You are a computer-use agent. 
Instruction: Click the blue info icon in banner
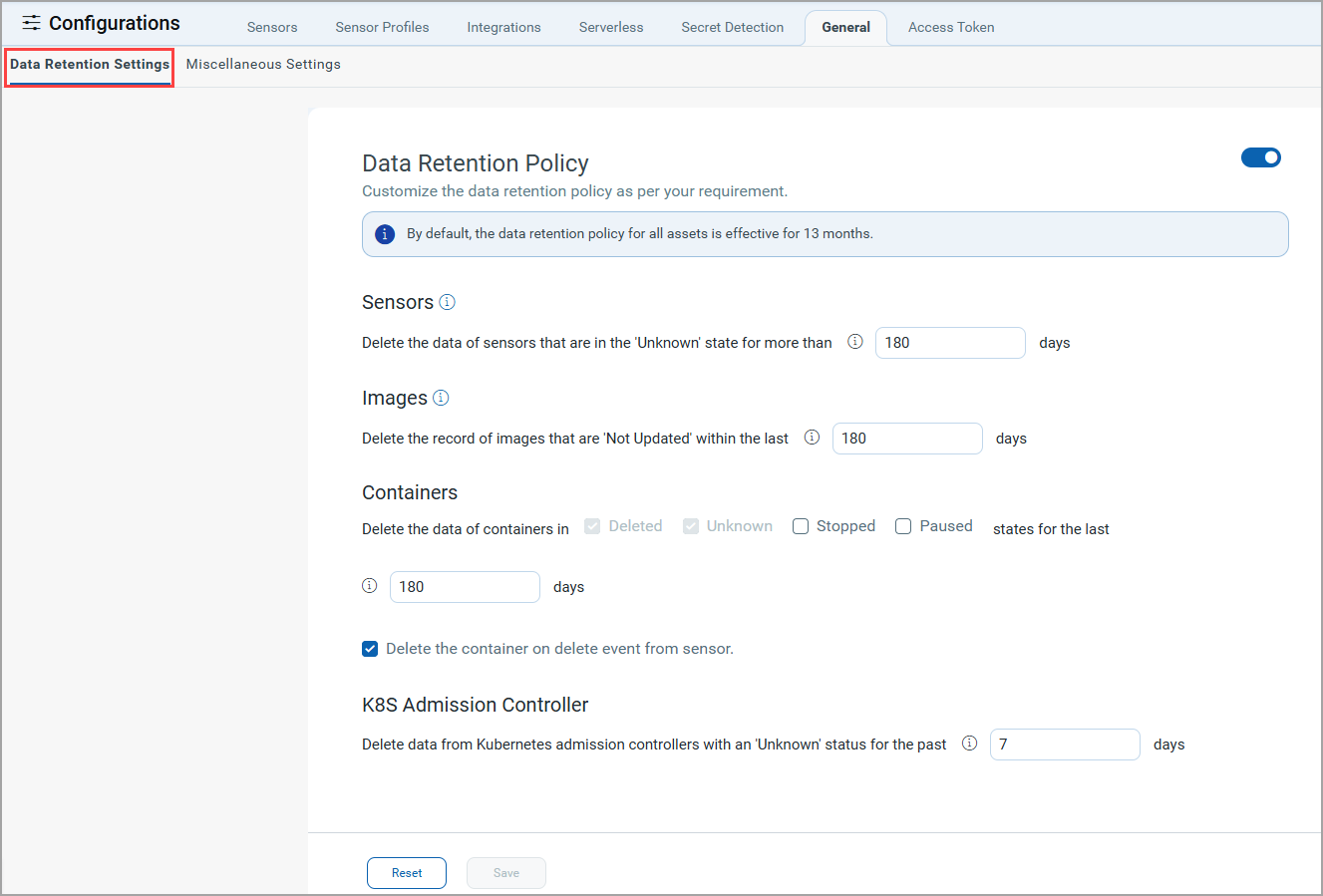(x=385, y=234)
